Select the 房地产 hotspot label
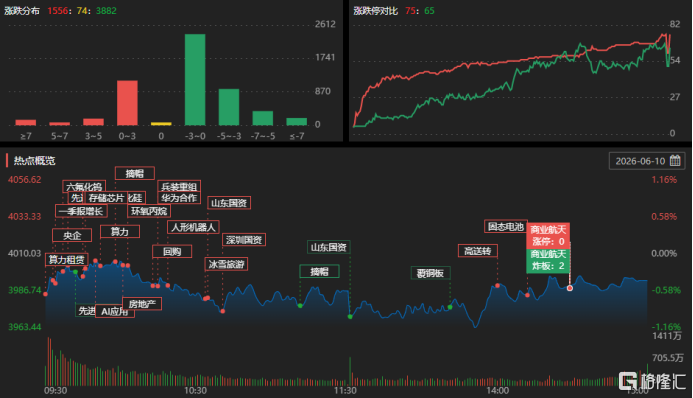The image size is (693, 398). pos(142,304)
